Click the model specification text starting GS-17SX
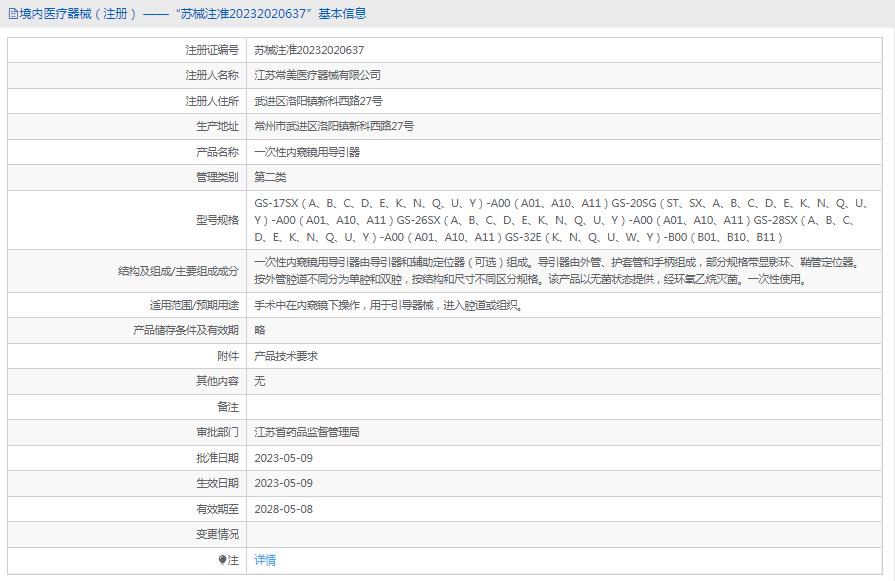Image resolution: width=895 pixels, height=581 pixels. (x=562, y=220)
